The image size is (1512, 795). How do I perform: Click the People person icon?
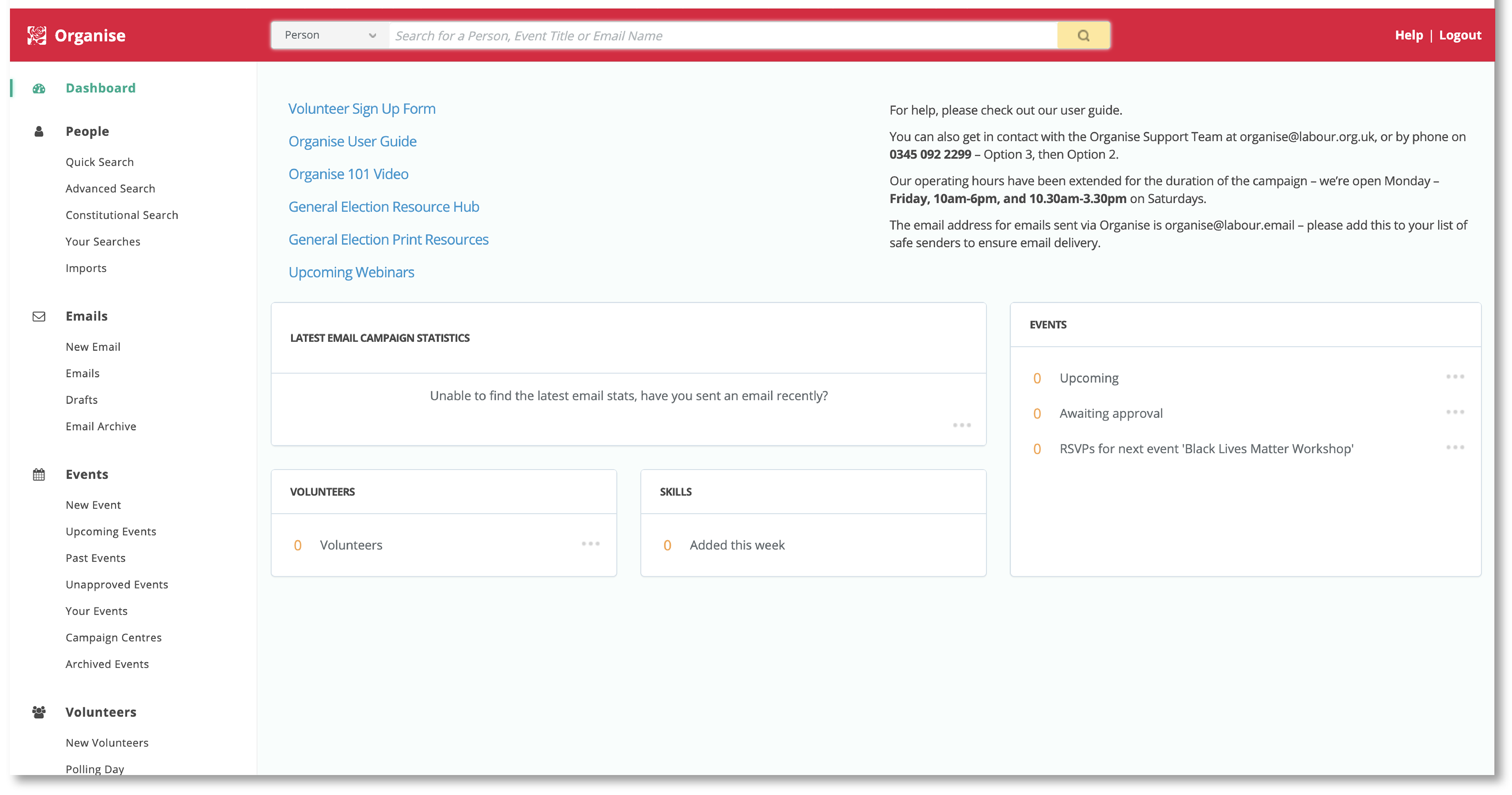39,132
